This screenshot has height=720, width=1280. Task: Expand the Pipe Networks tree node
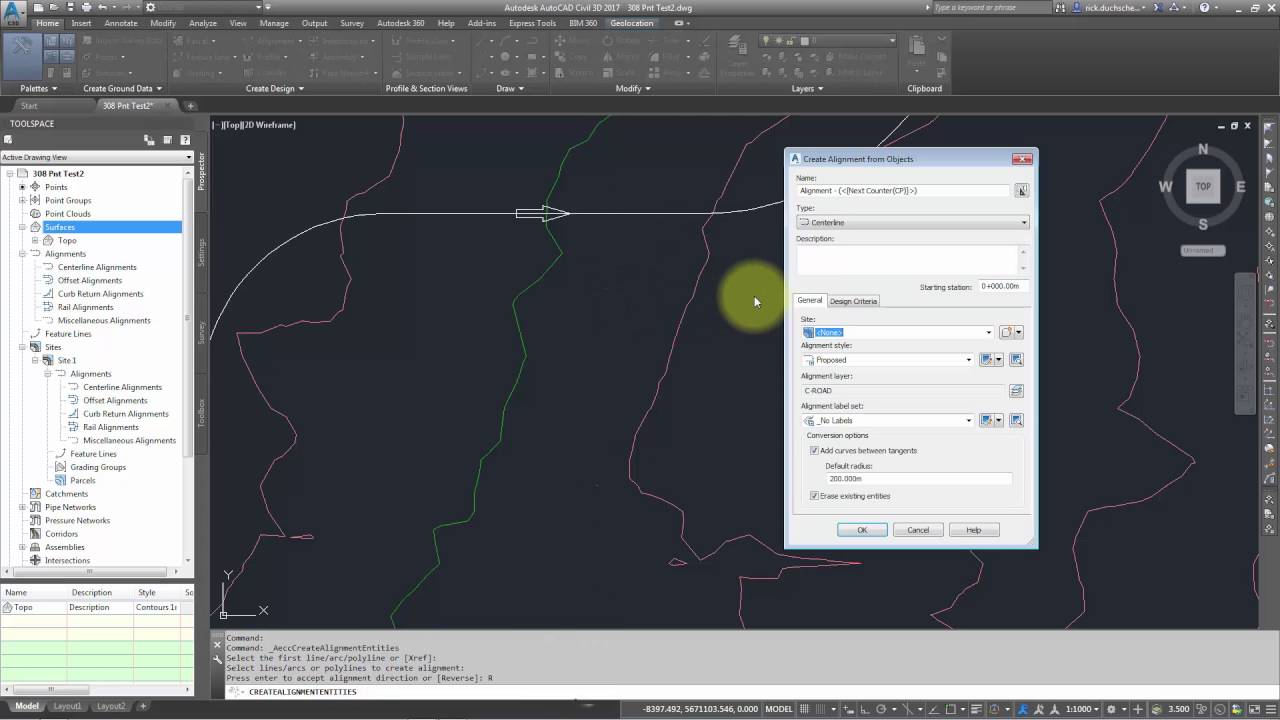pyautogui.click(x=23, y=507)
